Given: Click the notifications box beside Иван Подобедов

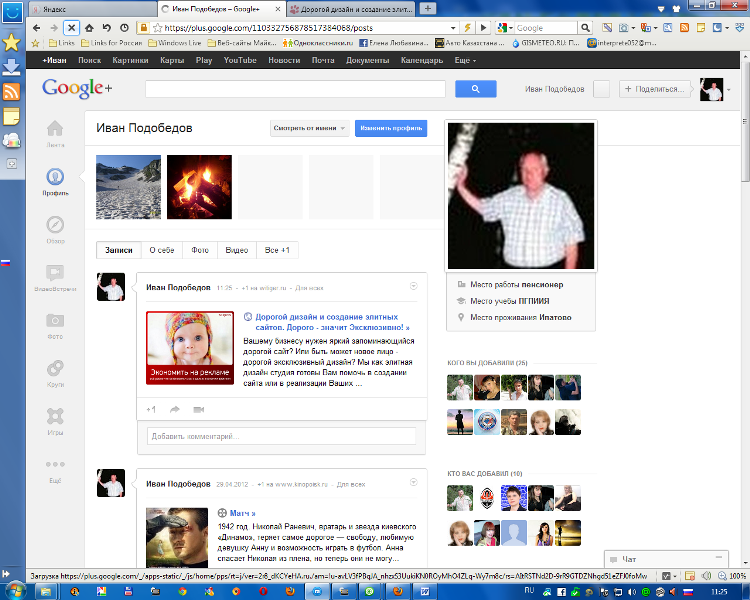Looking at the screenshot, I should (x=601, y=89).
